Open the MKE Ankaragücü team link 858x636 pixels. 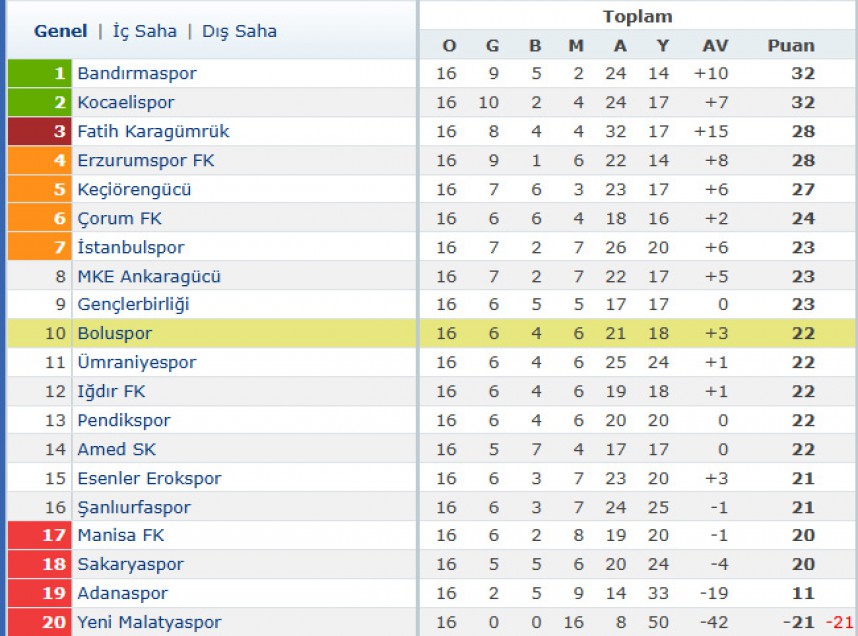[149, 276]
